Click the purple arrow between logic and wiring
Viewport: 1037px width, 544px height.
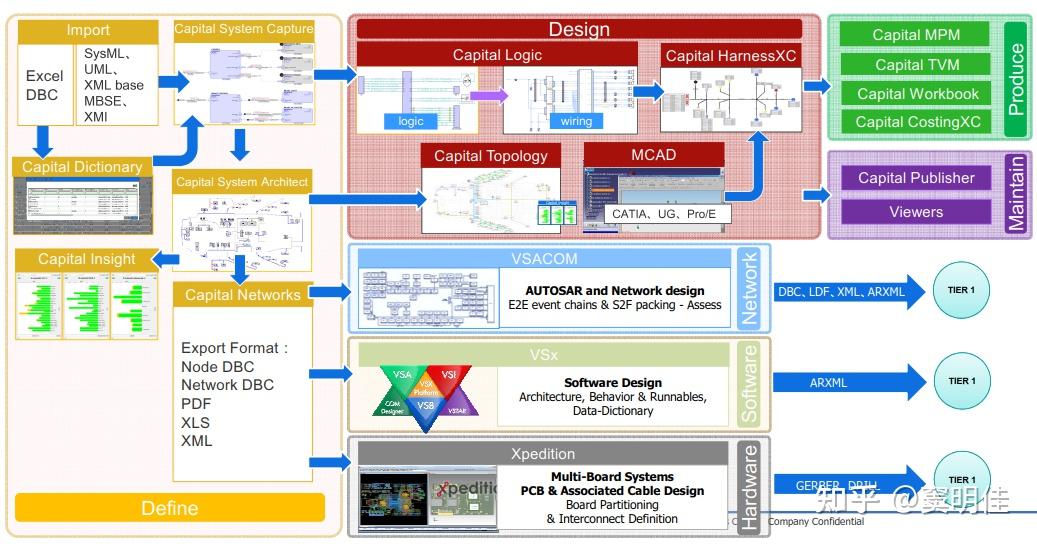[488, 95]
